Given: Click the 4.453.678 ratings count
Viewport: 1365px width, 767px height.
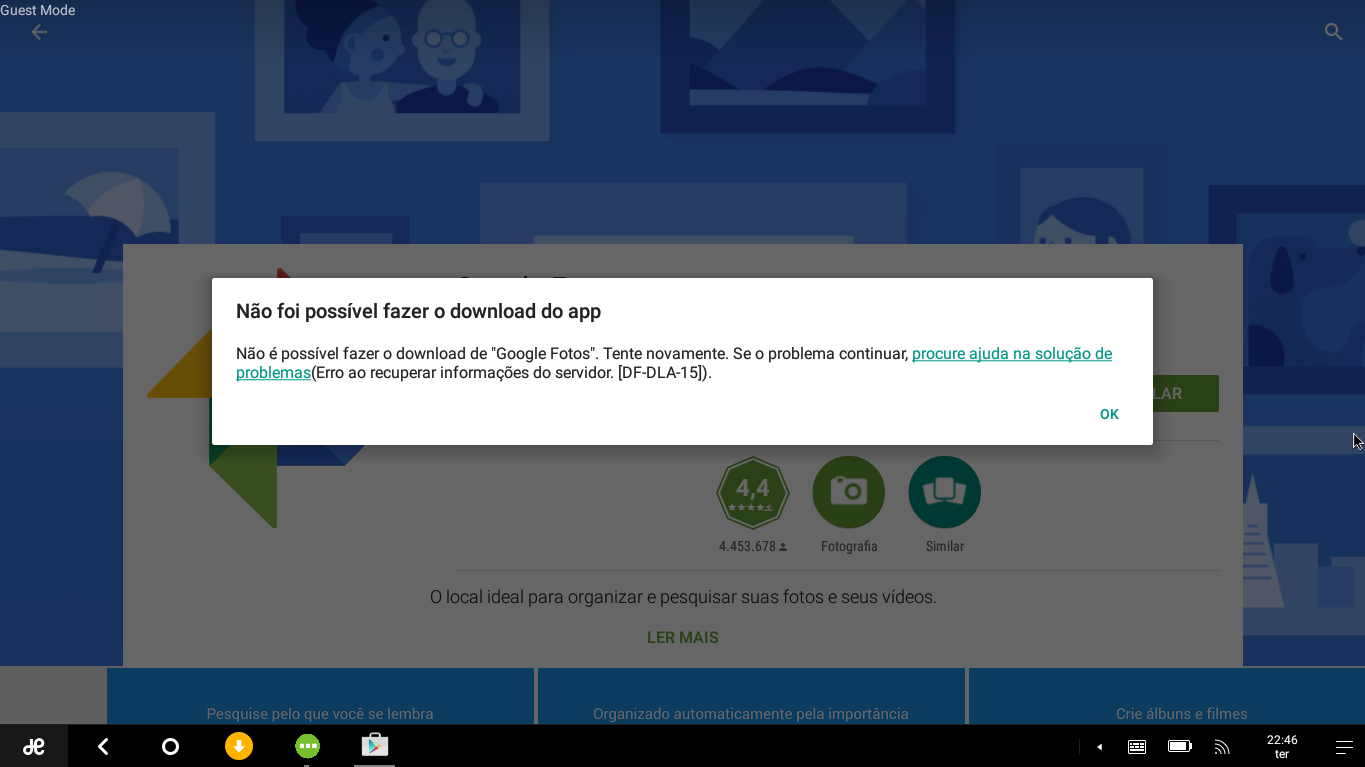Looking at the screenshot, I should click(x=753, y=546).
